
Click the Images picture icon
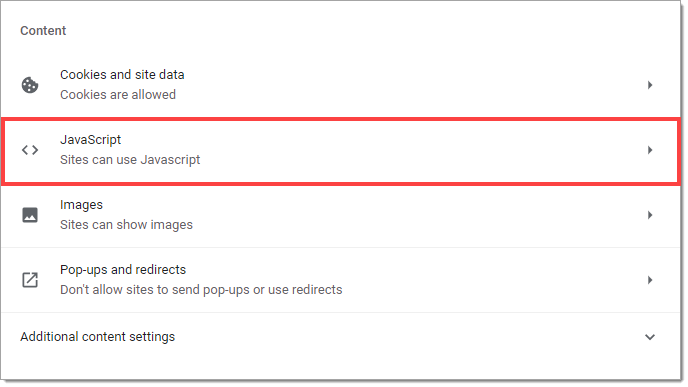click(30, 215)
